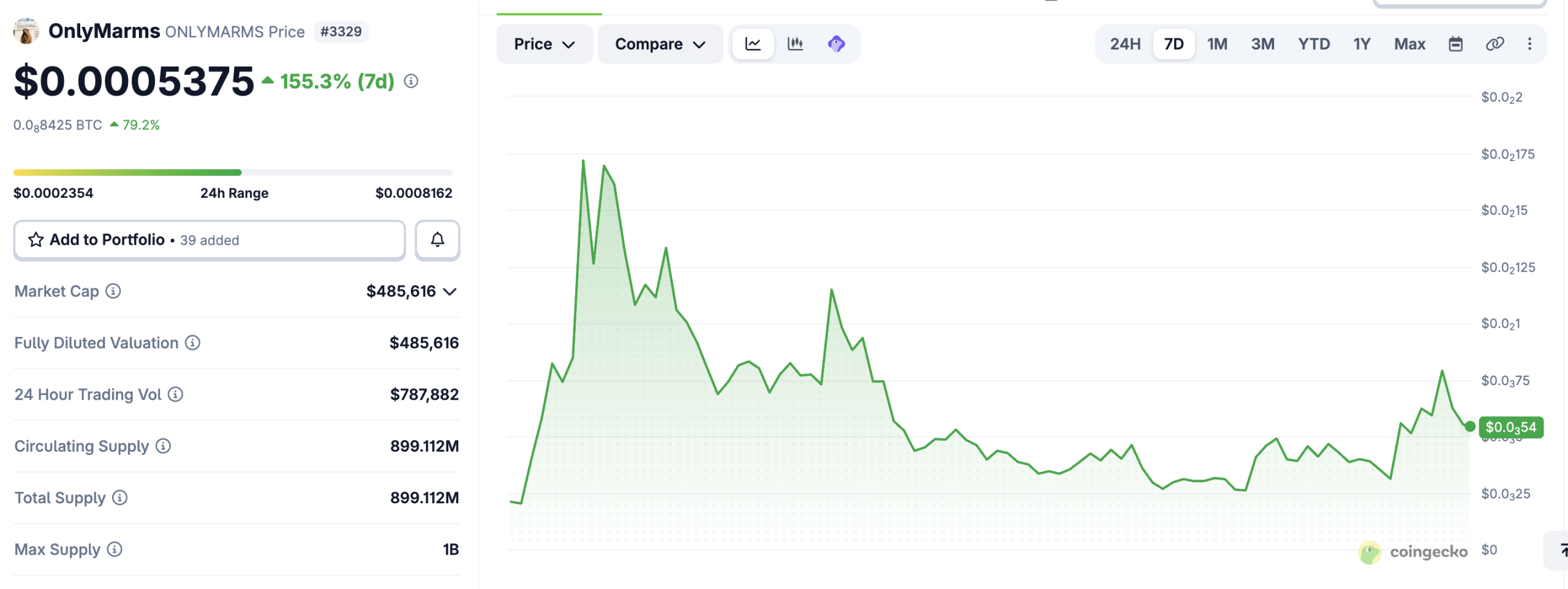This screenshot has height=589, width=1568.
Task: Click the current price marker dot on chart
Action: (x=1470, y=427)
